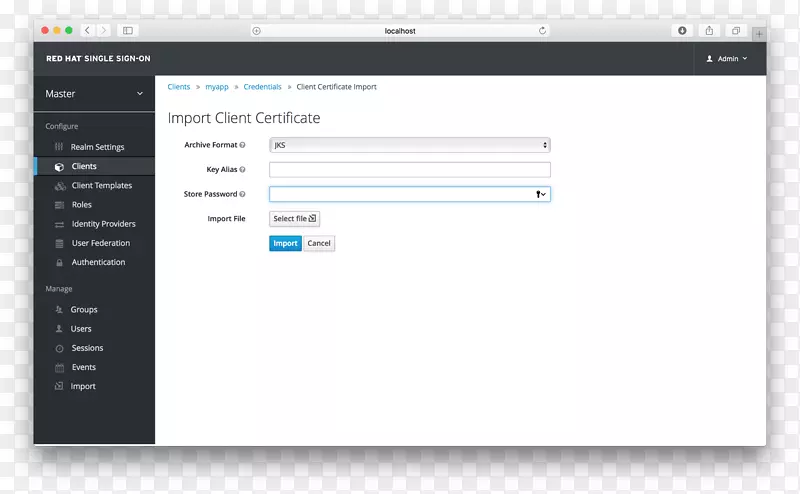
Task: Click the Roles list icon
Action: tap(59, 205)
